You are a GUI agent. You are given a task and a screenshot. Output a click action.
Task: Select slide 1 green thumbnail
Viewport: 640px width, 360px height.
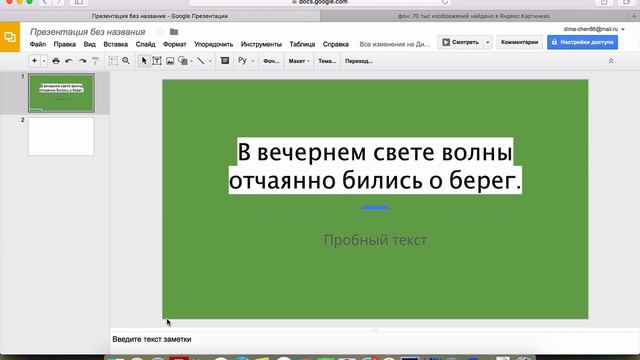click(61, 93)
